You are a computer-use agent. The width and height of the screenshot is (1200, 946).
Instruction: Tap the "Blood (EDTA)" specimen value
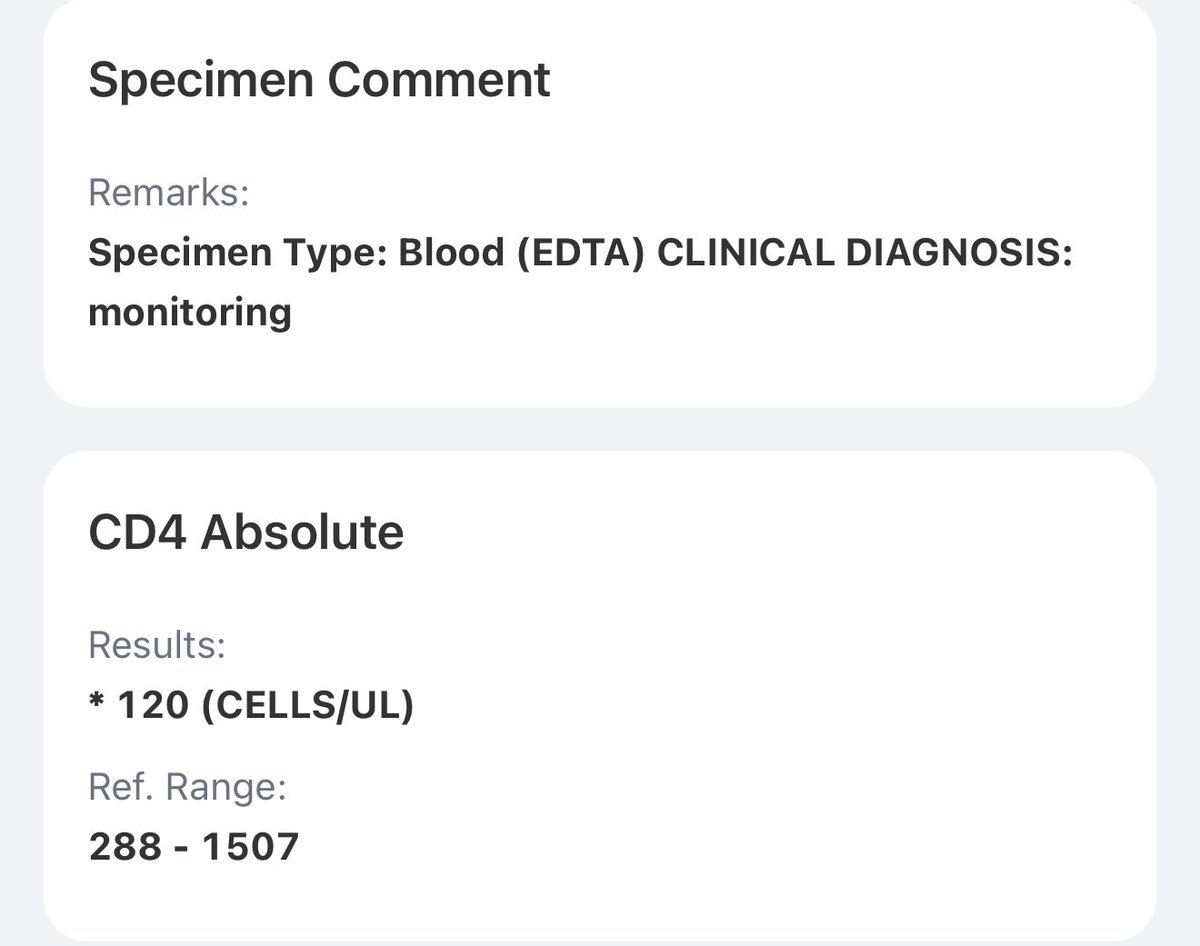point(520,253)
